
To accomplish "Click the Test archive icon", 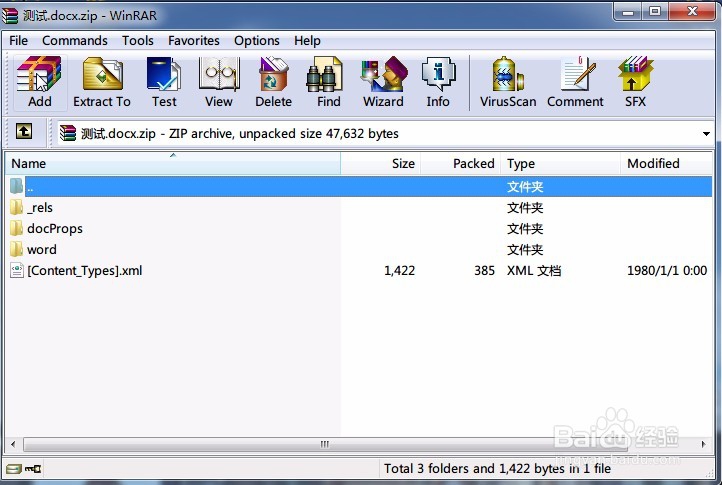I will tap(163, 74).
